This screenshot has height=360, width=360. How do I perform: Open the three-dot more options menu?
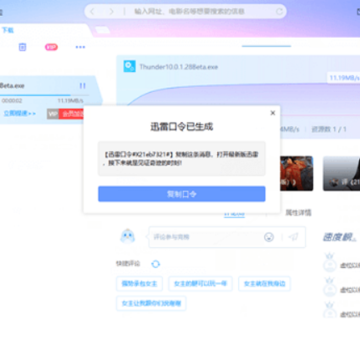[80, 47]
